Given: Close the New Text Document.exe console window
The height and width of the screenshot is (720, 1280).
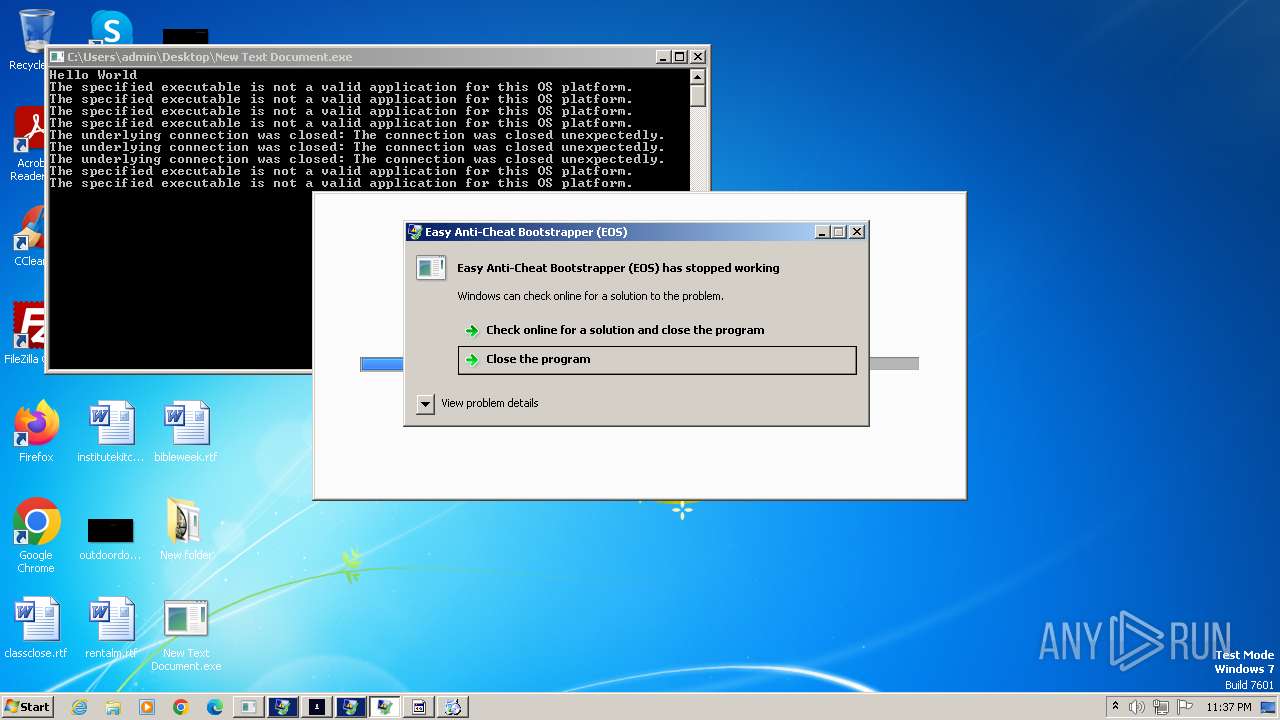Looking at the screenshot, I should (698, 57).
